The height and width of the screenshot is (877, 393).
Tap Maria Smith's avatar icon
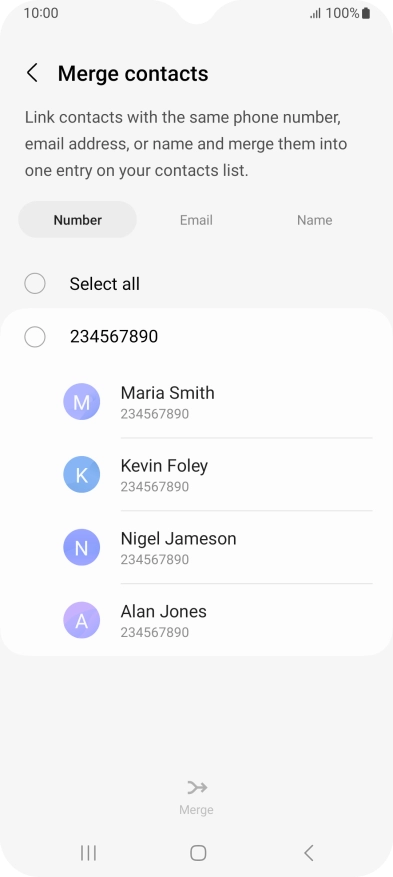coord(82,402)
